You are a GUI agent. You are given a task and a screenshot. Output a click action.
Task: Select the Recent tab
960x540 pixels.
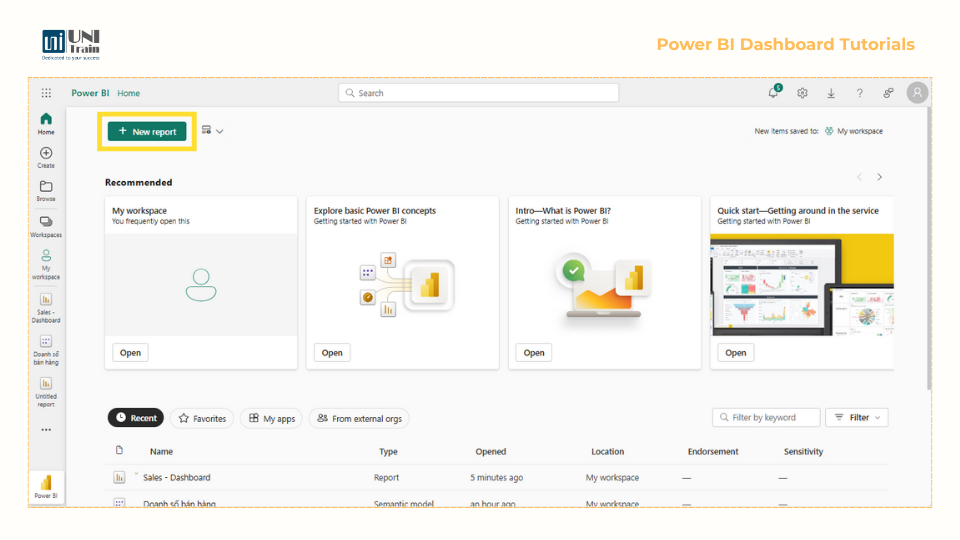coord(136,418)
